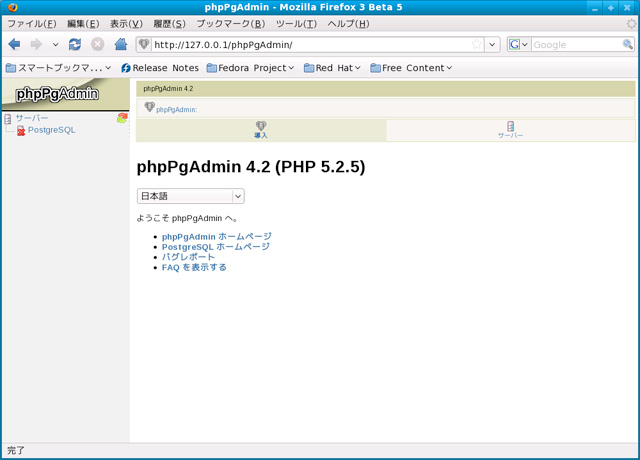This screenshot has width=640, height=460.
Task: Click the disconnected PostgreSQL server icon
Action: coord(21,131)
